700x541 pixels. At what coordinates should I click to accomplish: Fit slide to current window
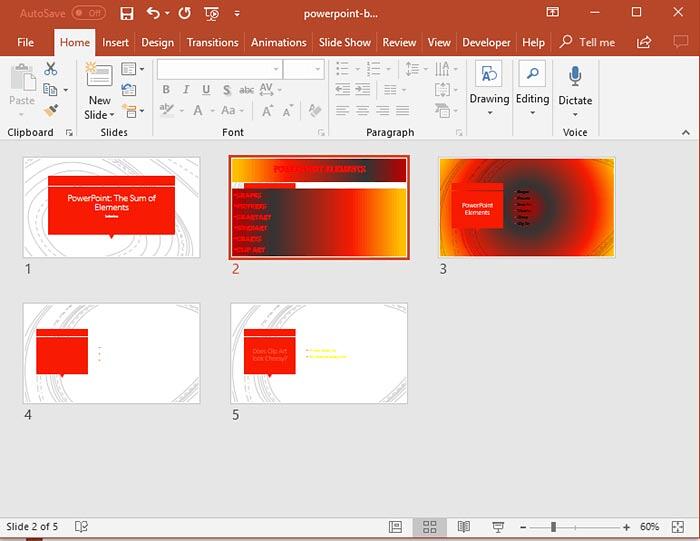pos(678,527)
